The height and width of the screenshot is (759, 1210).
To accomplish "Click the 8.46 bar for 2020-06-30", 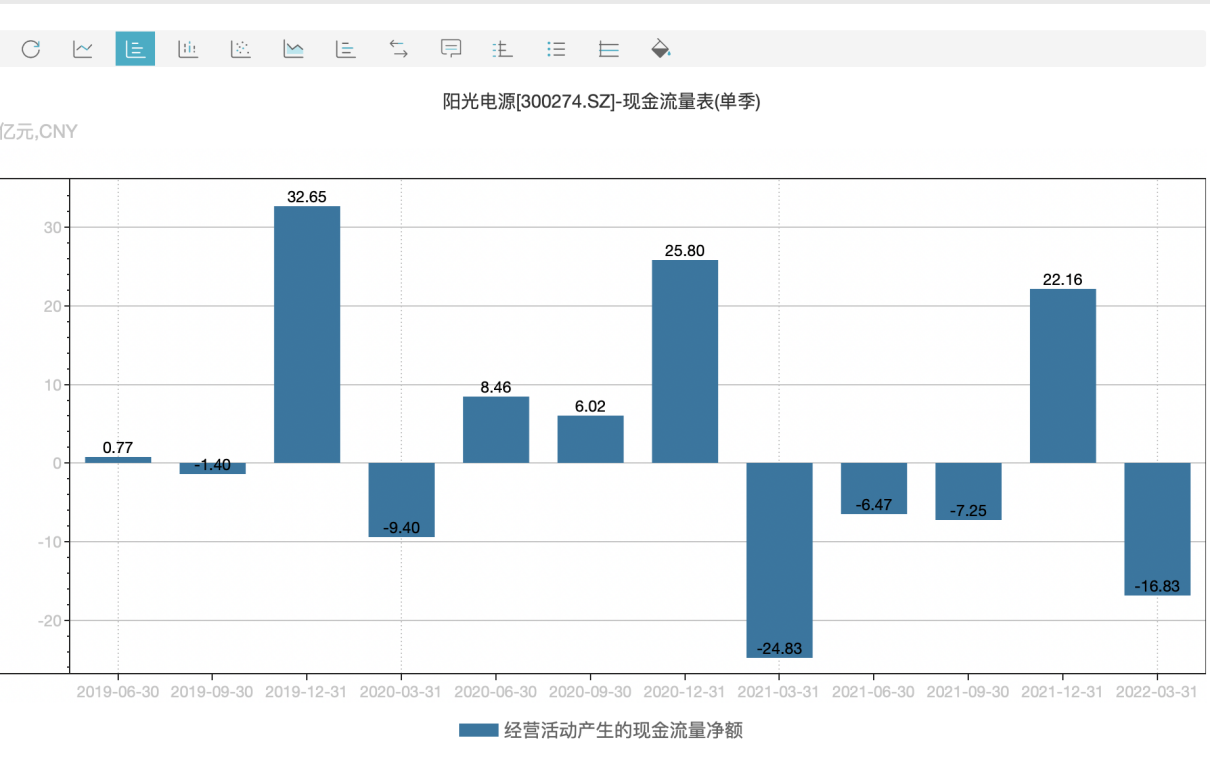I will [496, 430].
